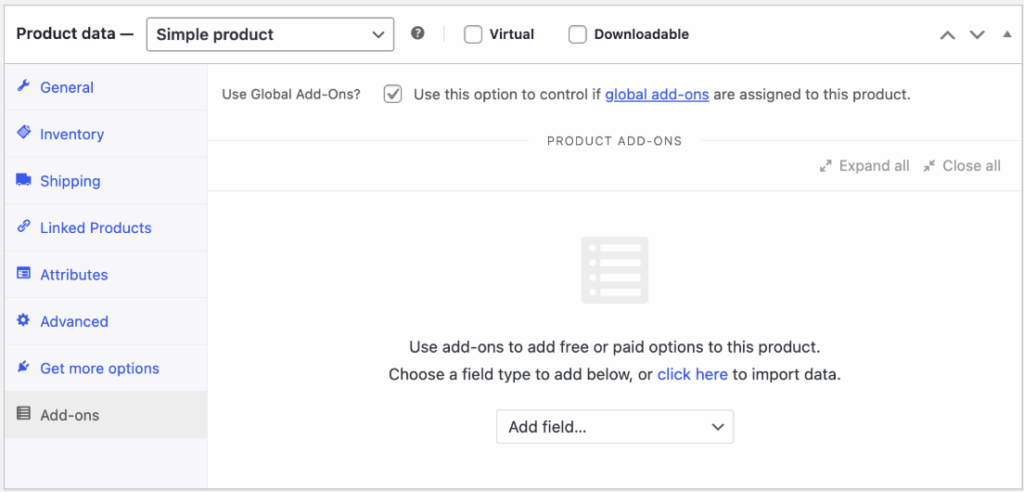Click the General tab wrench icon
Screen dimensions: 1024x492
(x=24, y=86)
